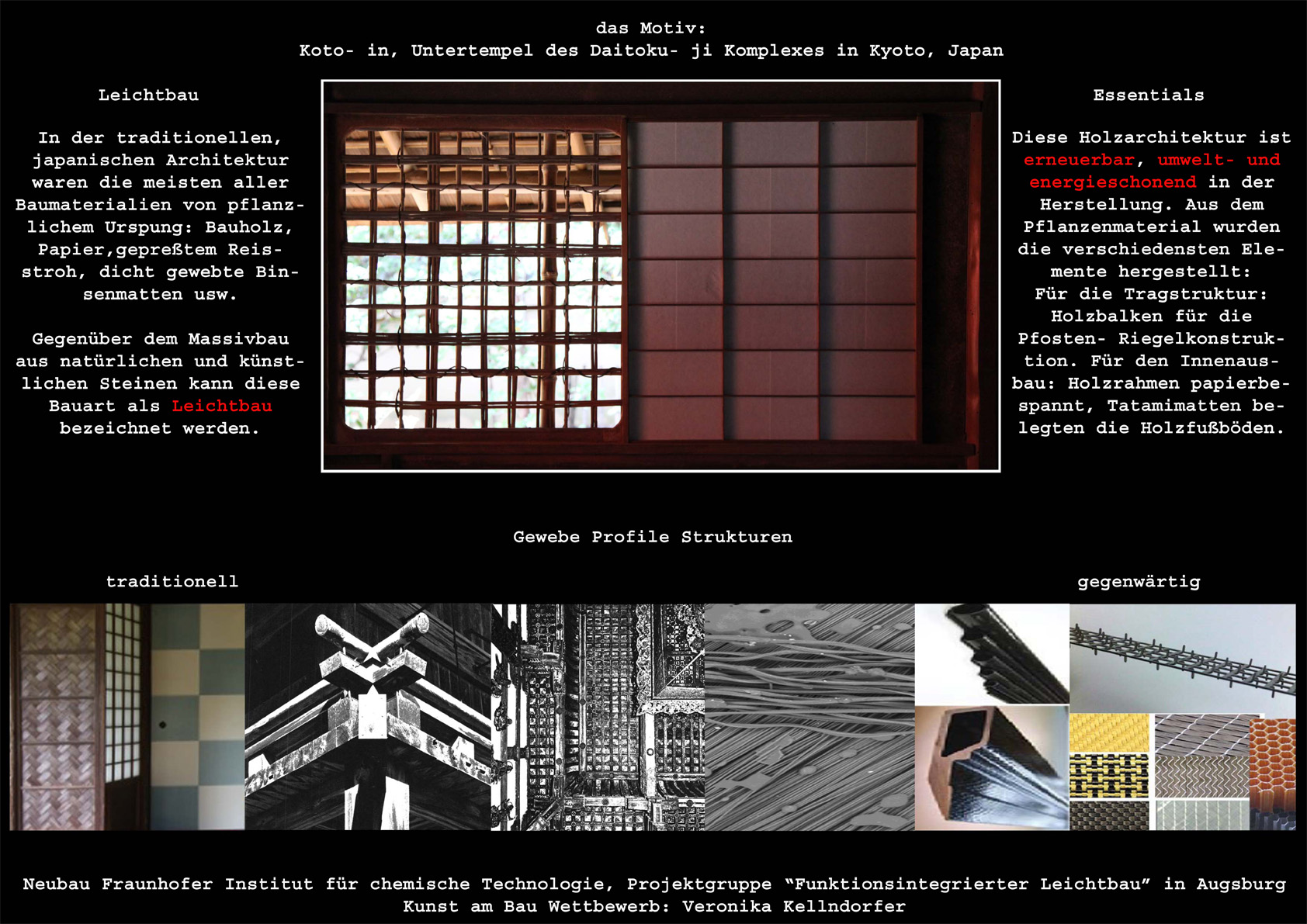Select the ornate temple latticework image
Screen dimensions: 1307x924
click(598, 717)
